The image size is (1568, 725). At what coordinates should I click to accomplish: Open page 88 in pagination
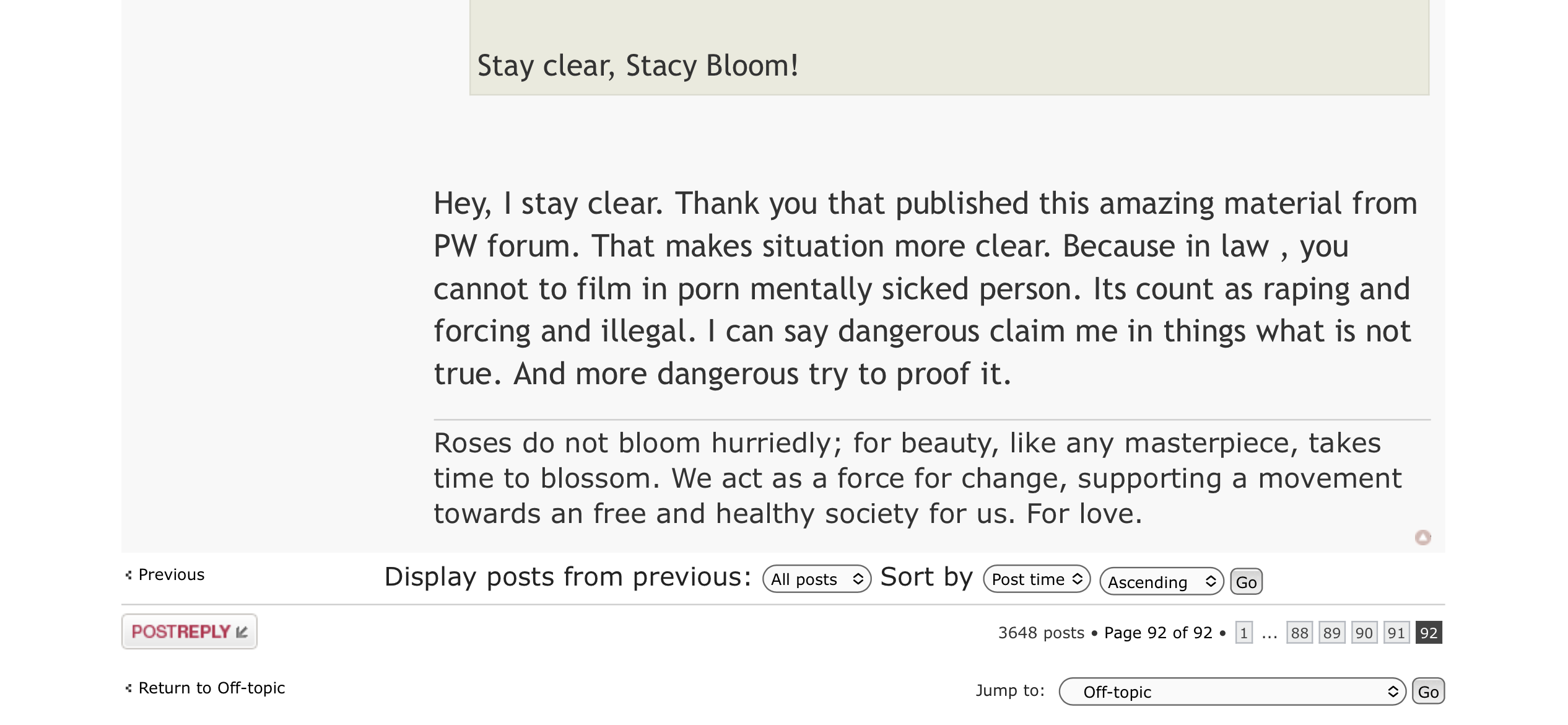coord(1299,633)
